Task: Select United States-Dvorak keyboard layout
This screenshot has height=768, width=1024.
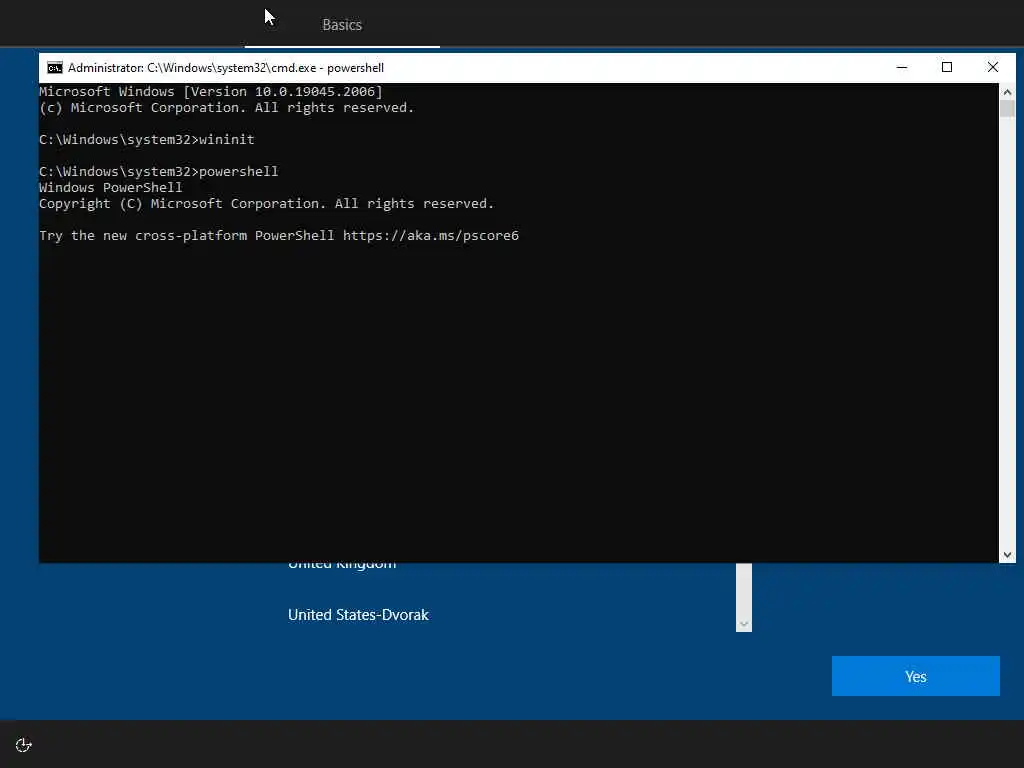Action: click(x=358, y=615)
